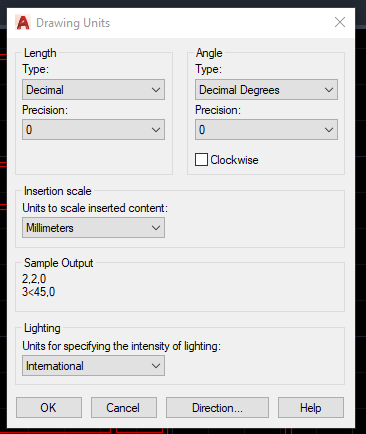This screenshot has width=366, height=434.
Task: Confirm settings with the OK button
Action: [49, 407]
